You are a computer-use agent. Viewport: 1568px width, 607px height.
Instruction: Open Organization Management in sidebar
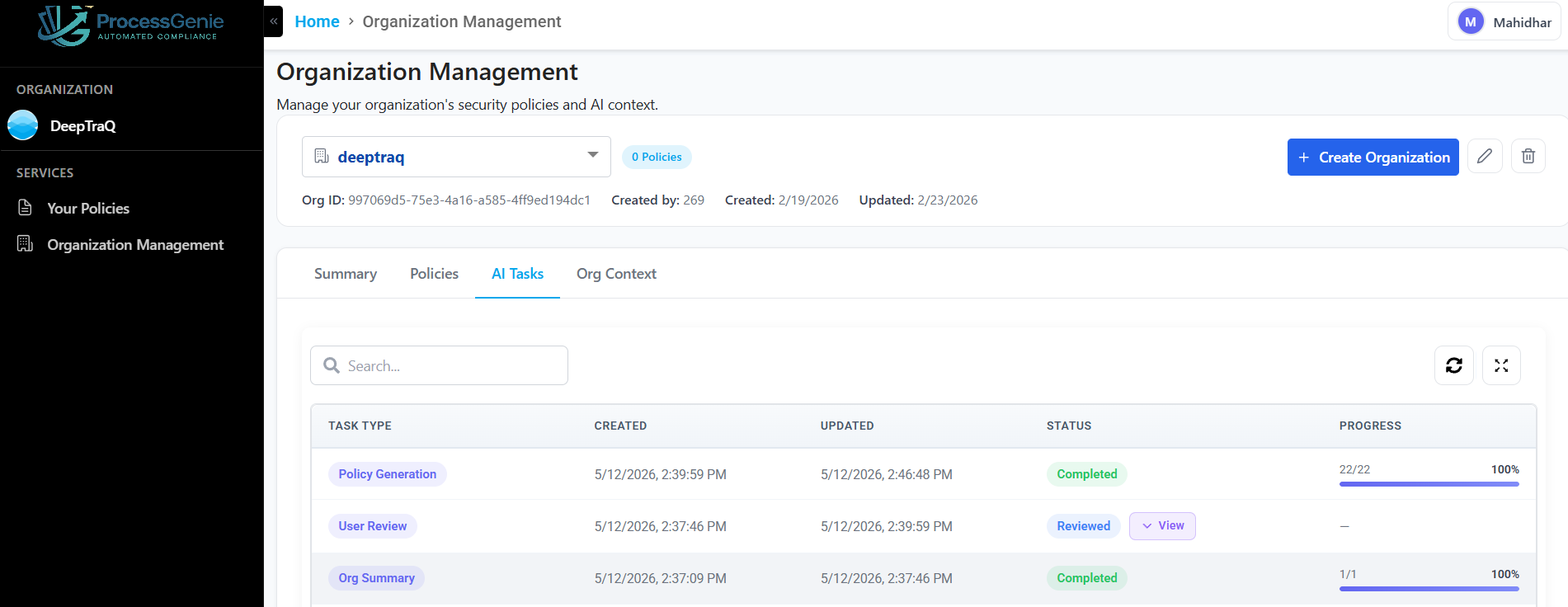pos(135,245)
